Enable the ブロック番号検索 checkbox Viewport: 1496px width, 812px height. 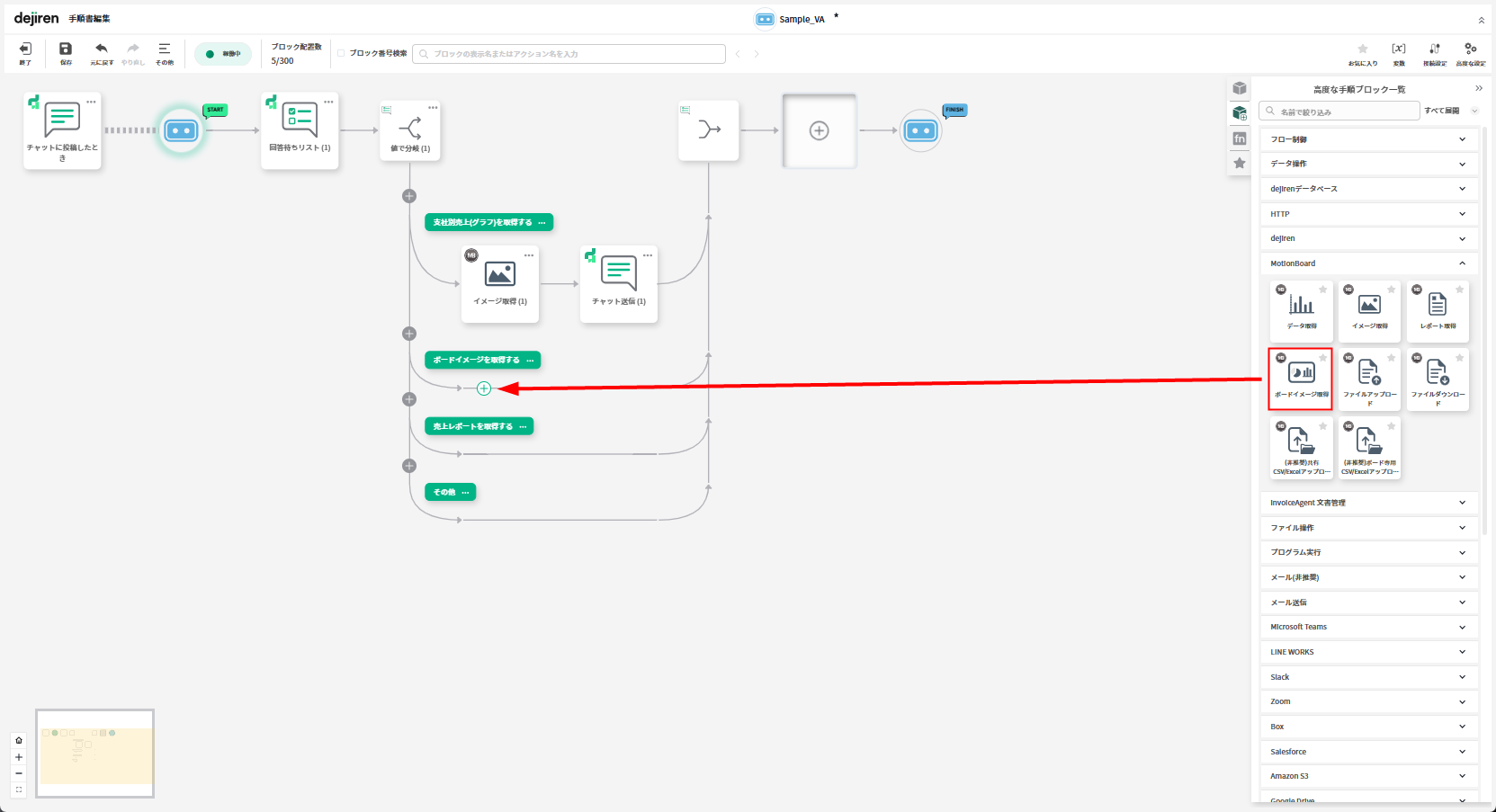click(342, 54)
